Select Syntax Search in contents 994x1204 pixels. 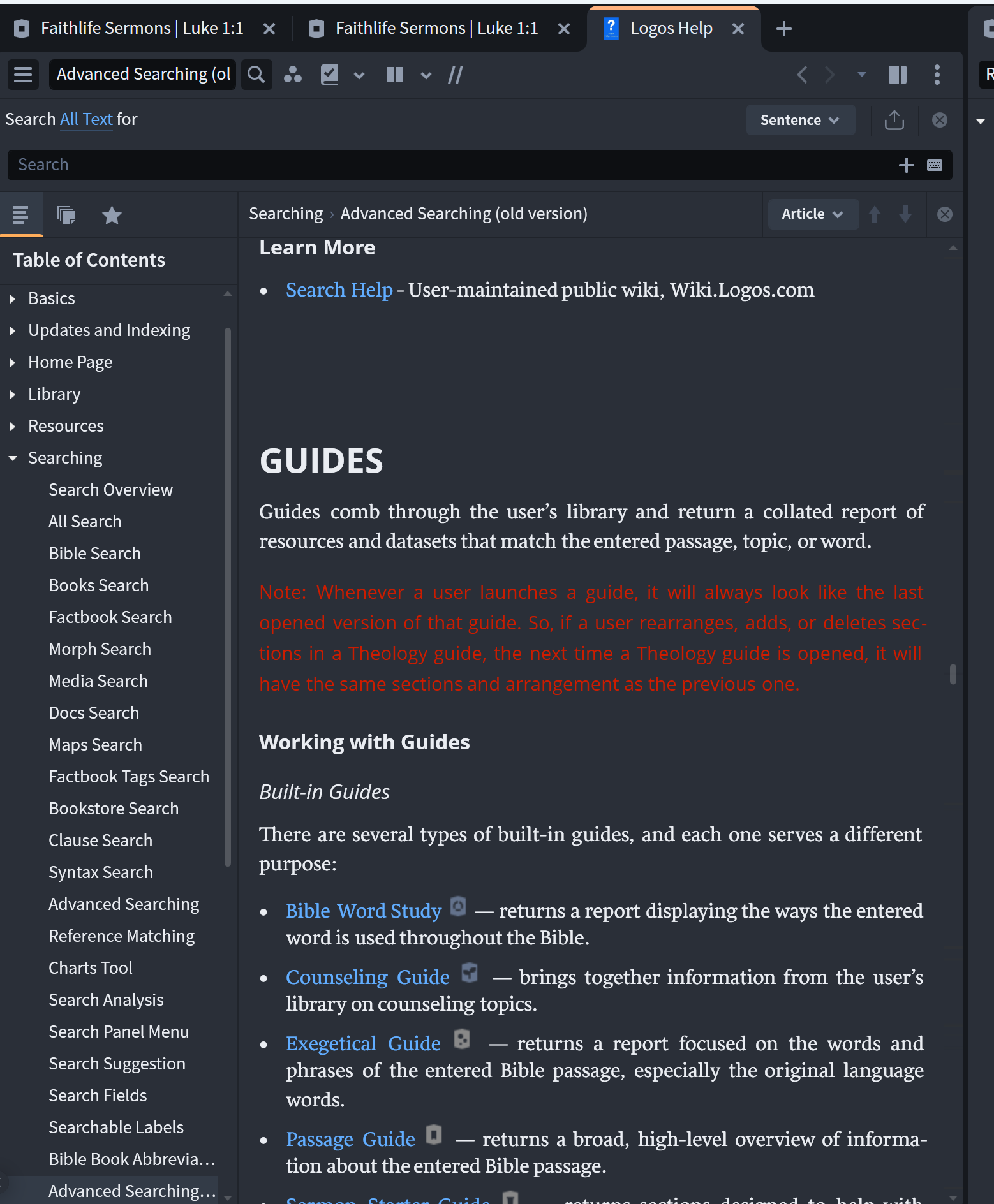click(x=101, y=872)
